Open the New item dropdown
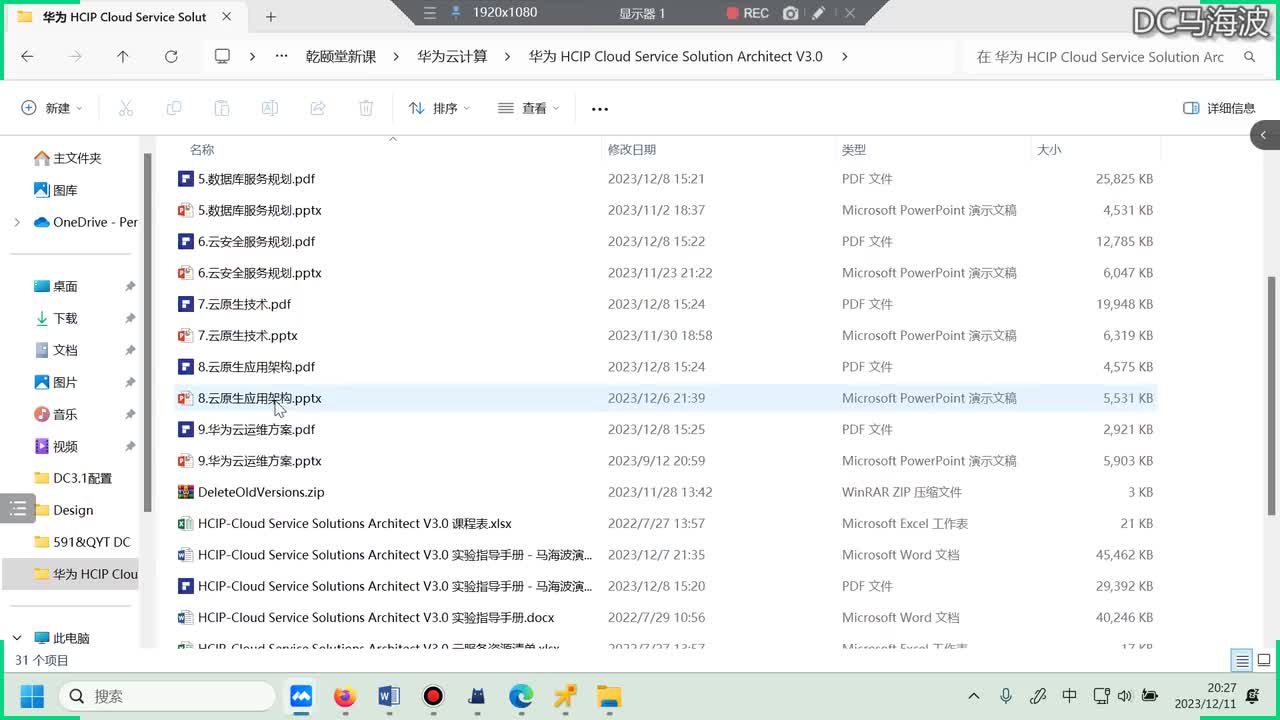Viewport: 1280px width, 720px height. click(x=52, y=108)
